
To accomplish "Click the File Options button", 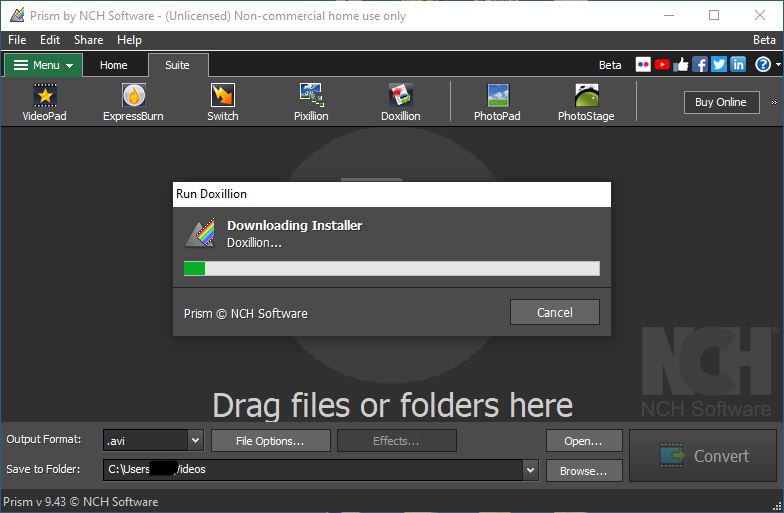I will (270, 440).
